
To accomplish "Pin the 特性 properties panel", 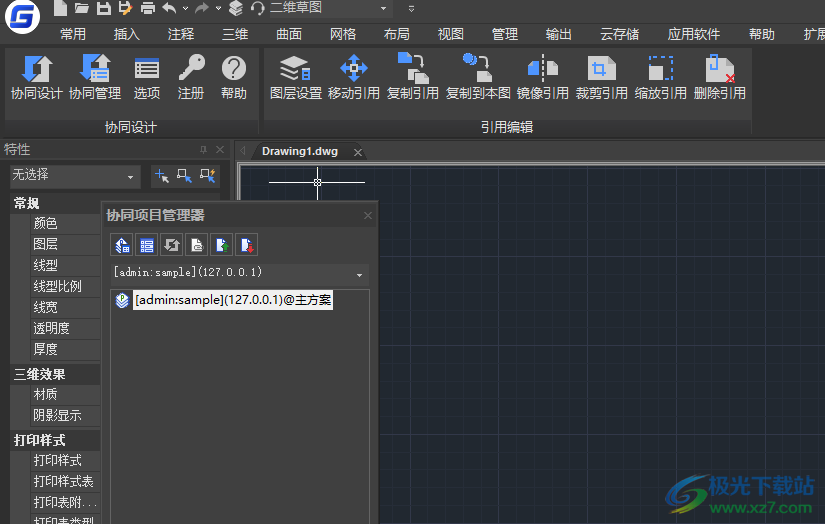I will pyautogui.click(x=203, y=150).
